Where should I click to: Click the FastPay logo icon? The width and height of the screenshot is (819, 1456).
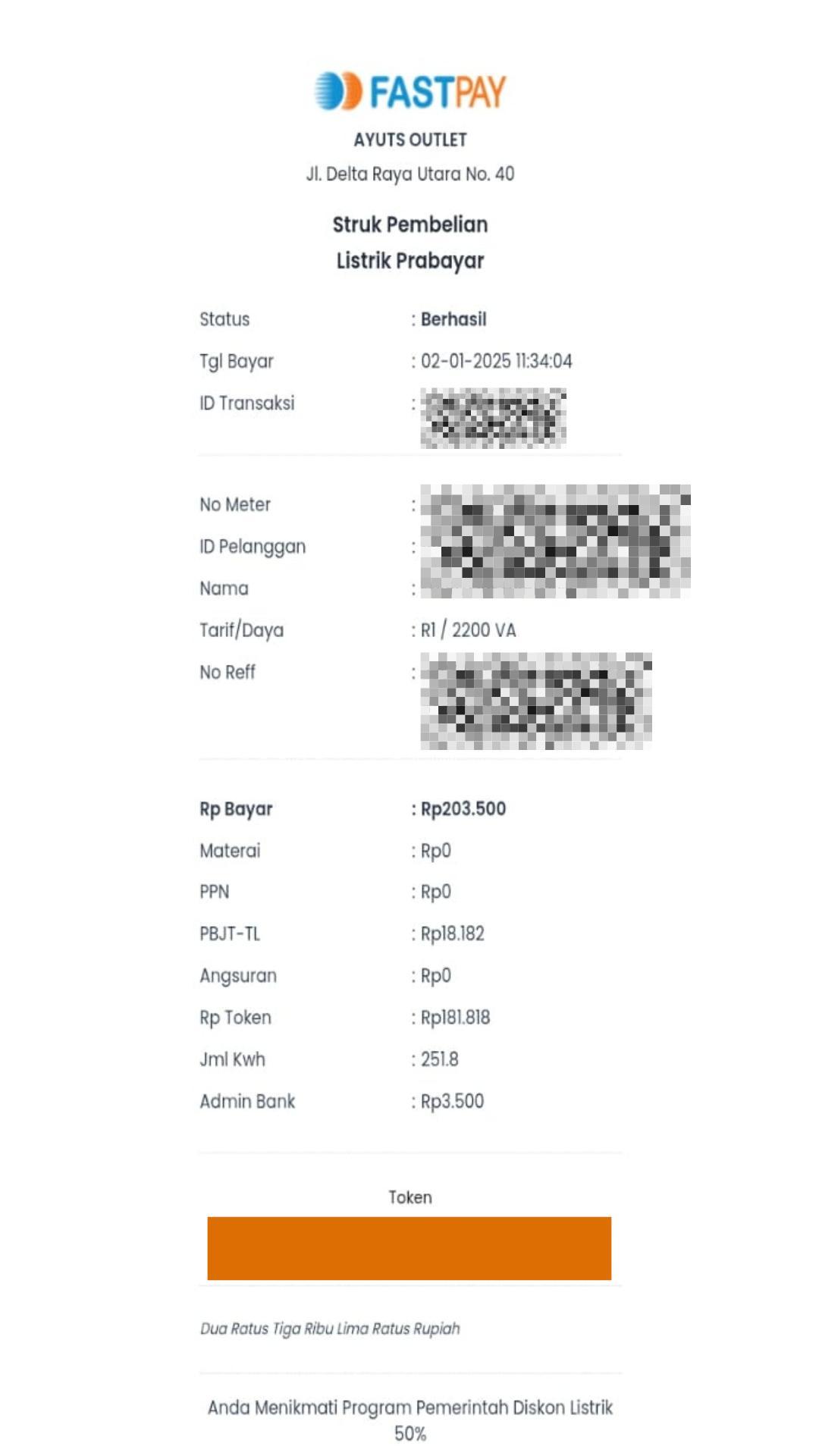[x=338, y=91]
